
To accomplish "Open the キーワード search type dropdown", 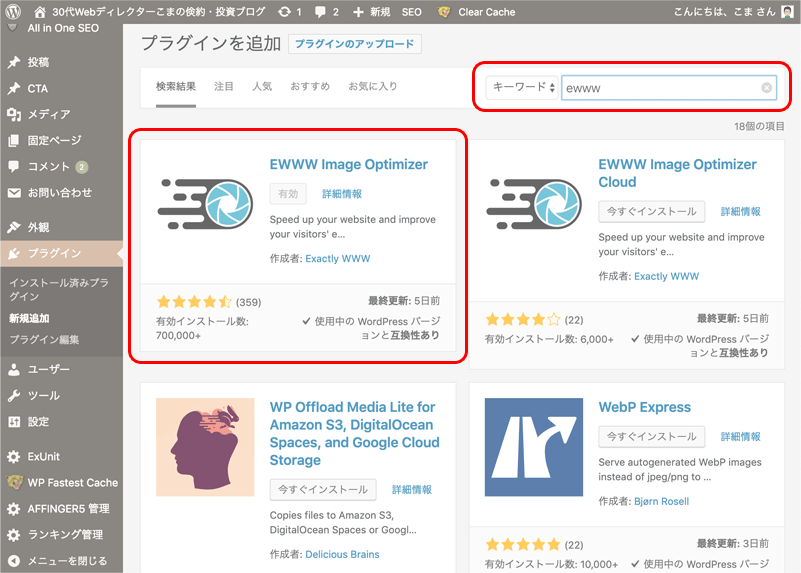I will tap(522, 87).
